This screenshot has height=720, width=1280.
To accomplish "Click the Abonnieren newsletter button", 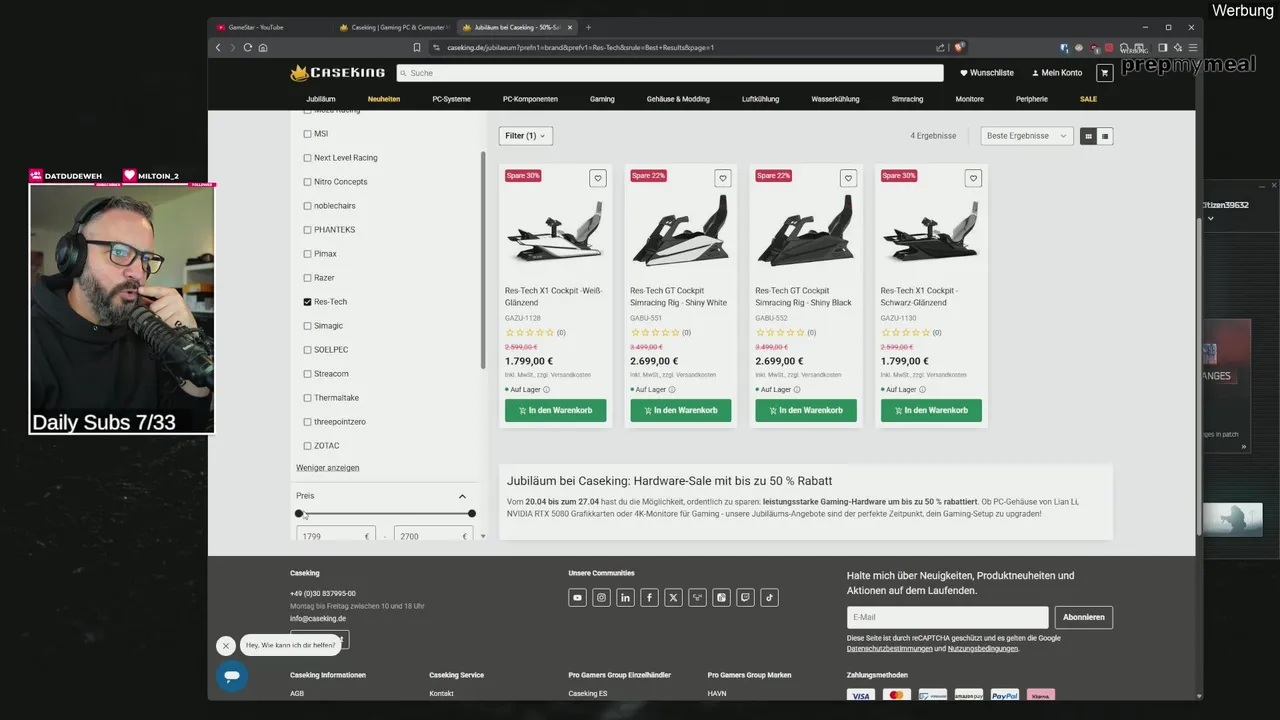I will click(x=1084, y=617).
